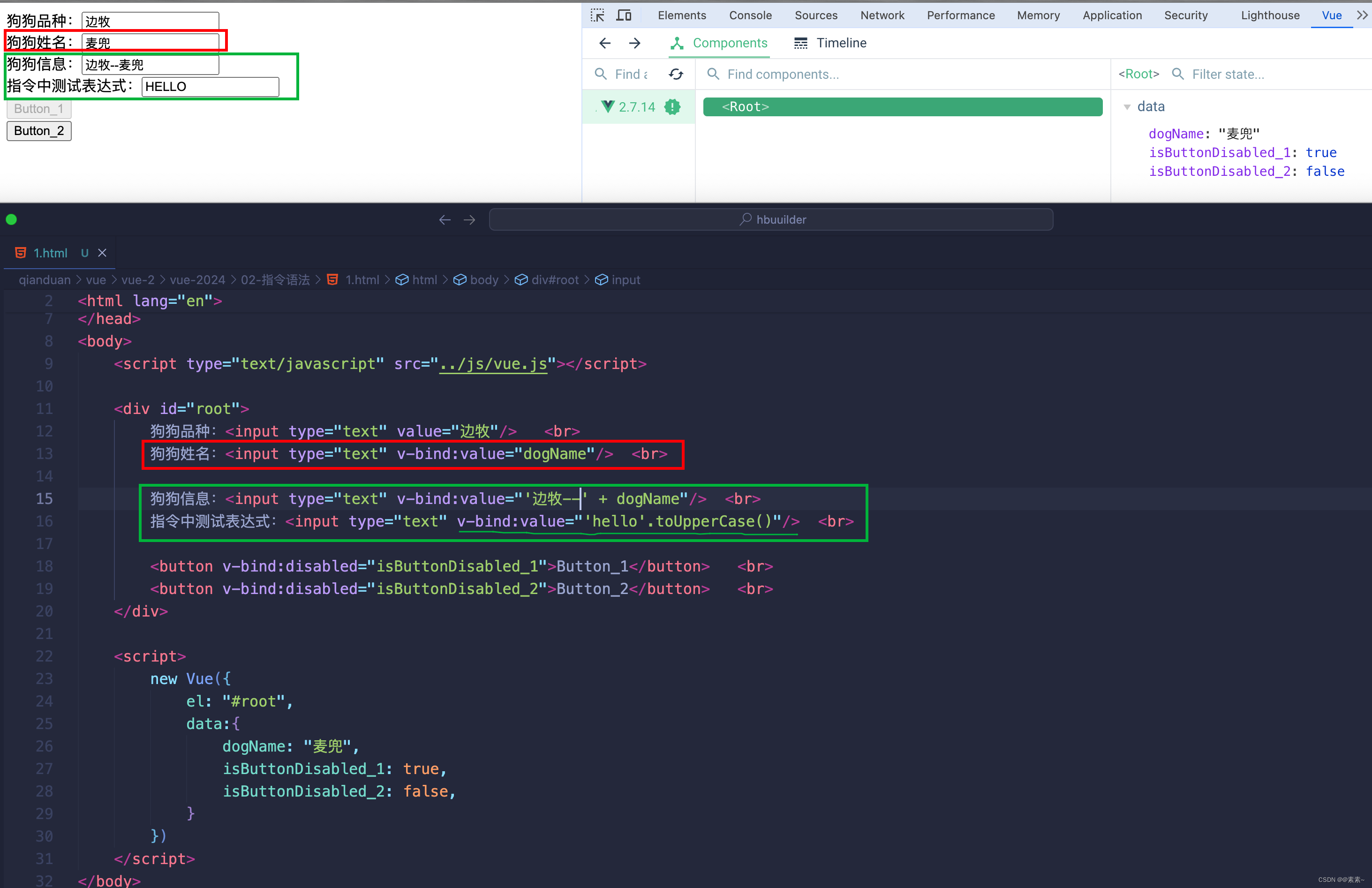Click the ../js/vue.js script link
The image size is (1372, 888).
[x=493, y=364]
